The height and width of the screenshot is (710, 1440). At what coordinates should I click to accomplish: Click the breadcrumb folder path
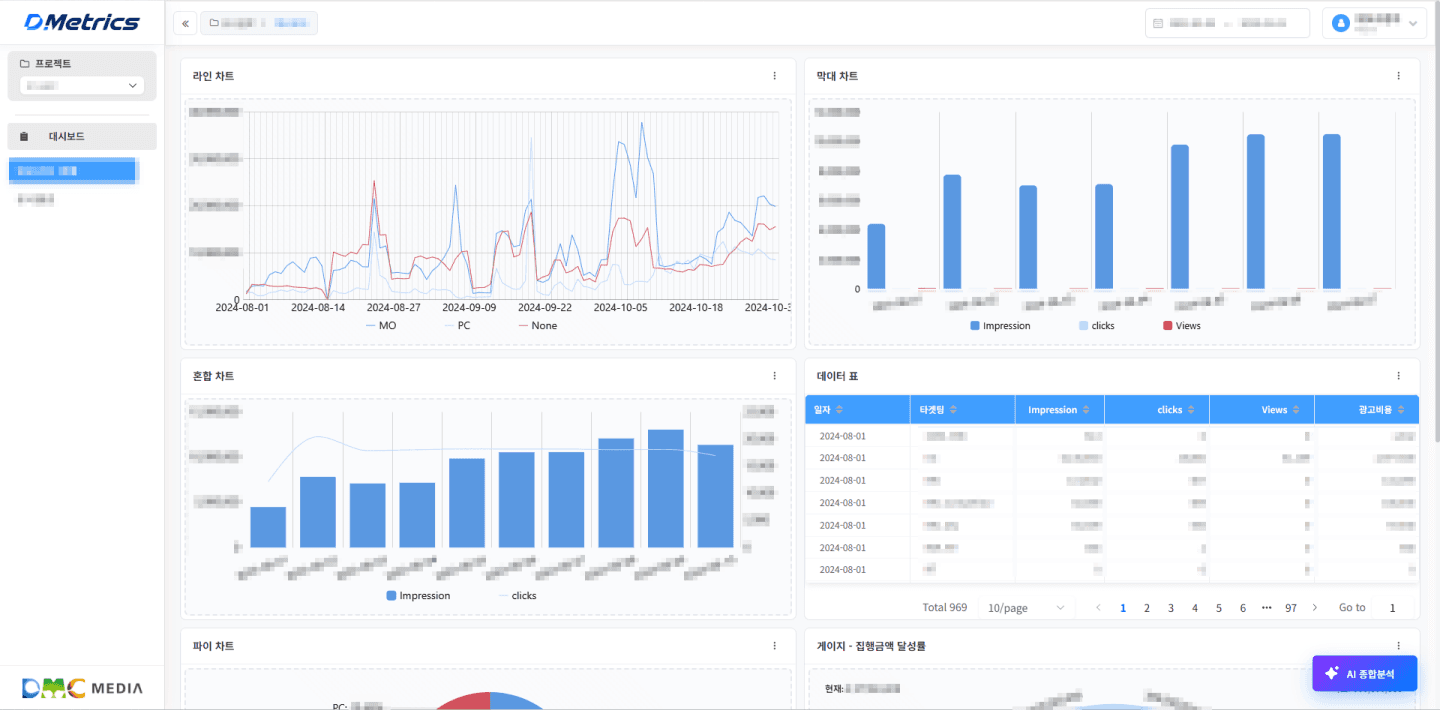click(x=259, y=23)
